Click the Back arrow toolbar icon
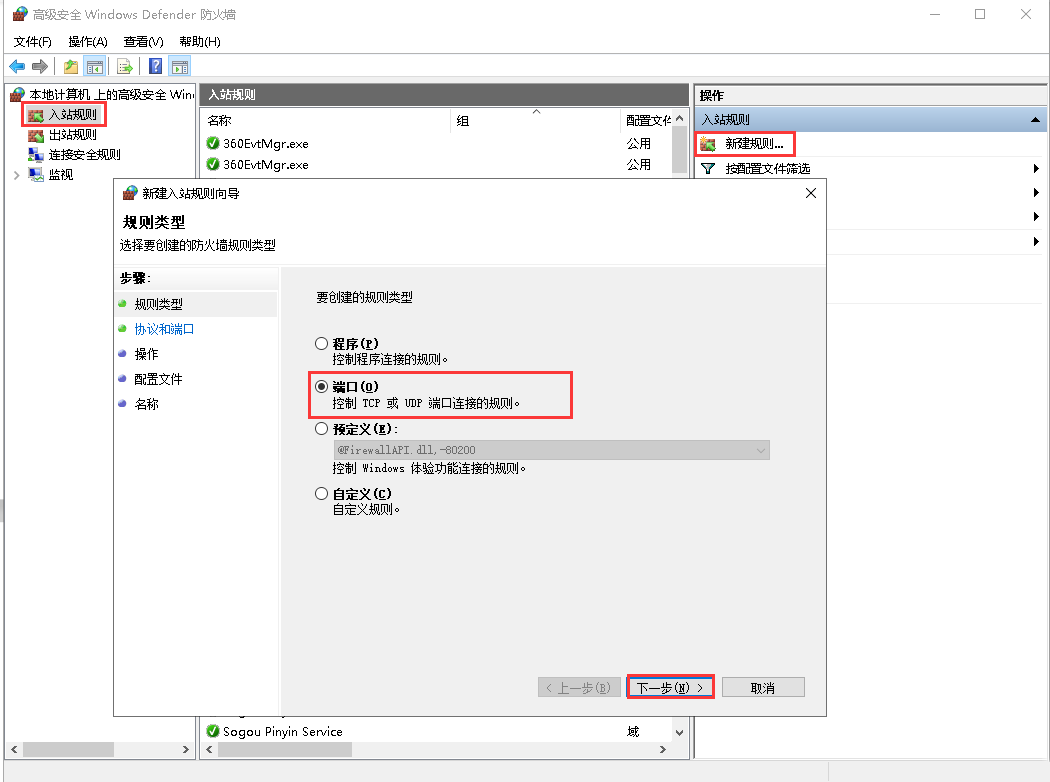The height and width of the screenshot is (782, 1050). [x=17, y=66]
